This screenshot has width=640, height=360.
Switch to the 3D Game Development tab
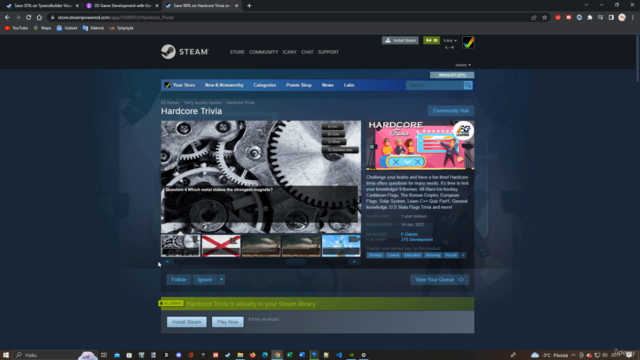121,6
